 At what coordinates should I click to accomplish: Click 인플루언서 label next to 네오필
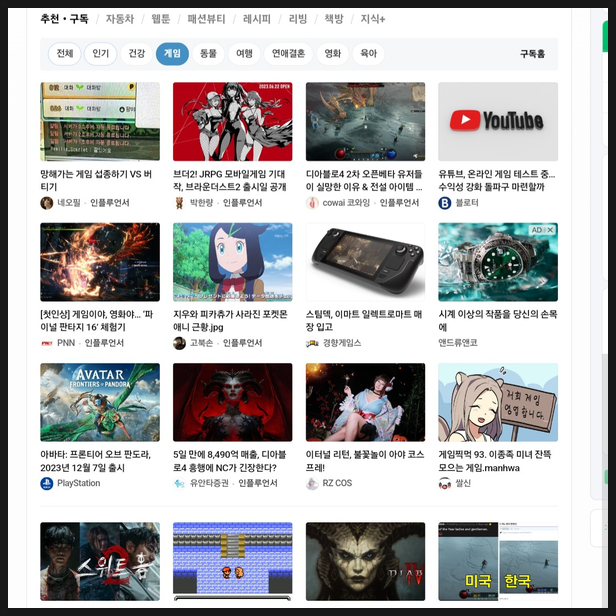coord(110,203)
